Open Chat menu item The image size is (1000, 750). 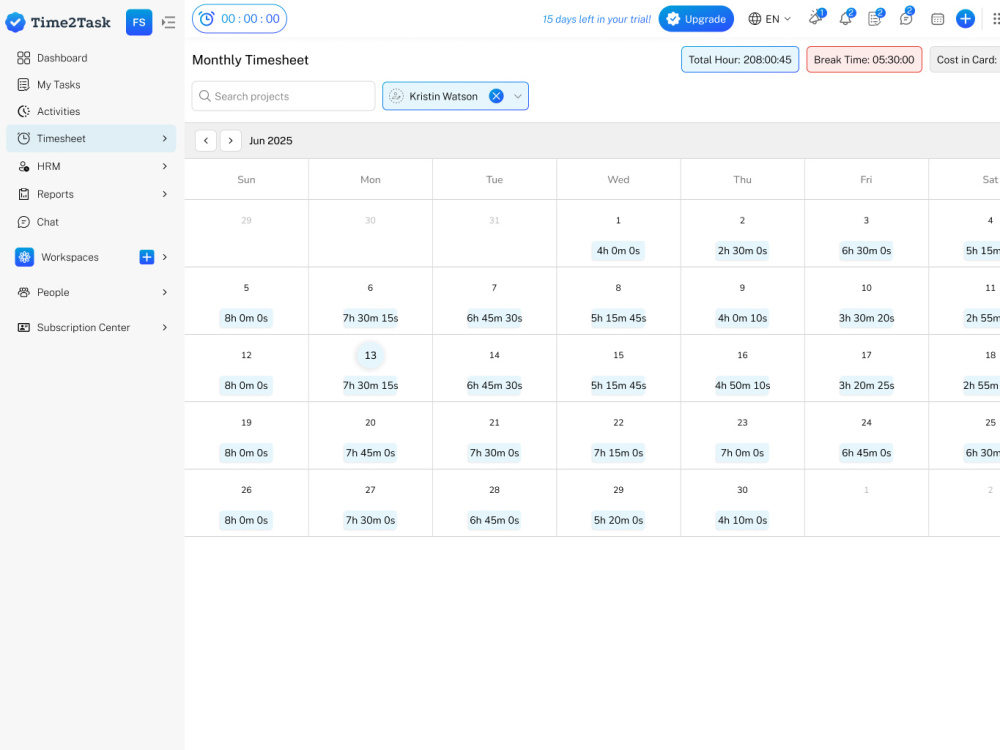click(x=91, y=222)
